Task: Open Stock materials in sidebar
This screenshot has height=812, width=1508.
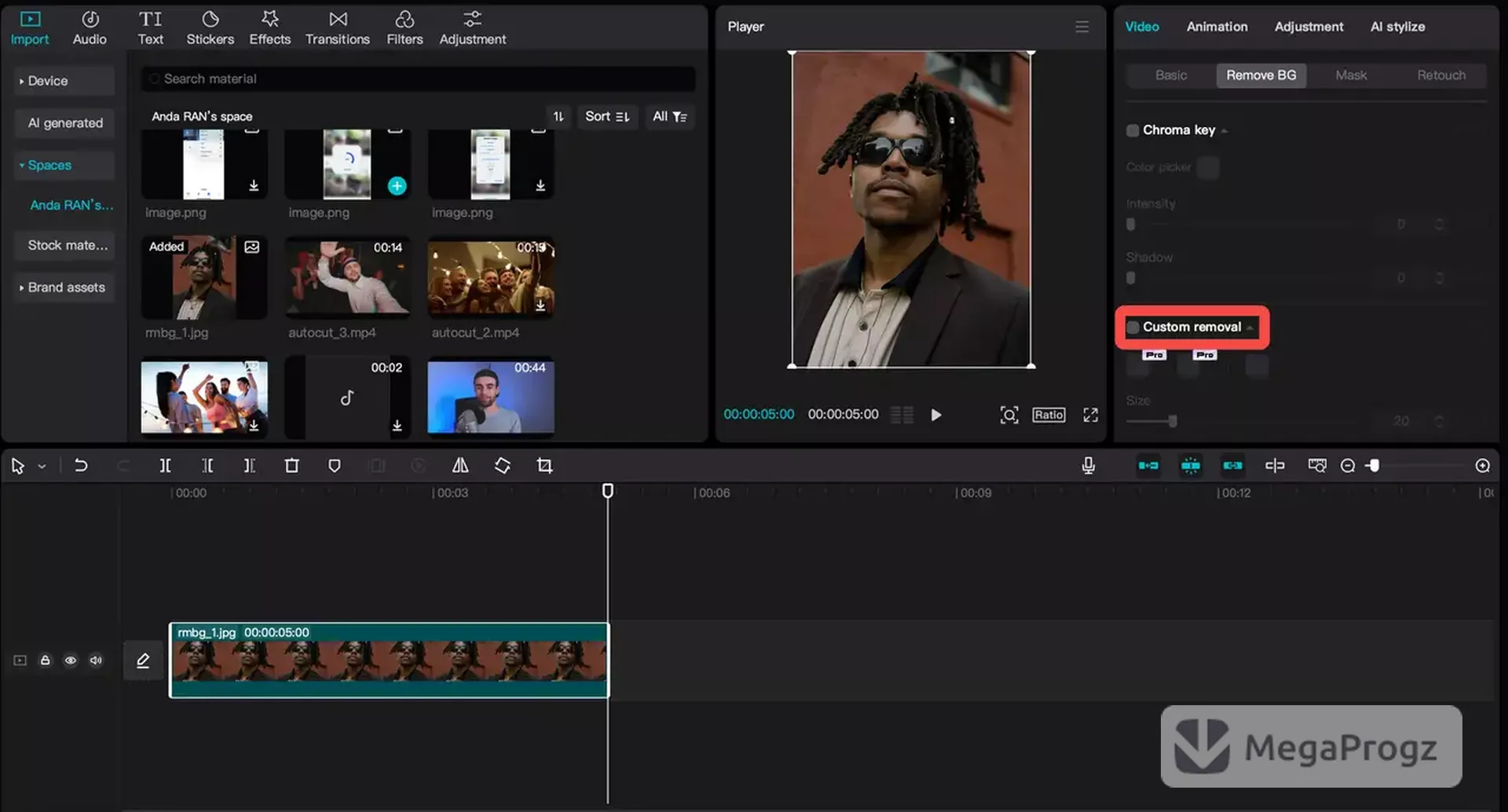Action: point(64,246)
